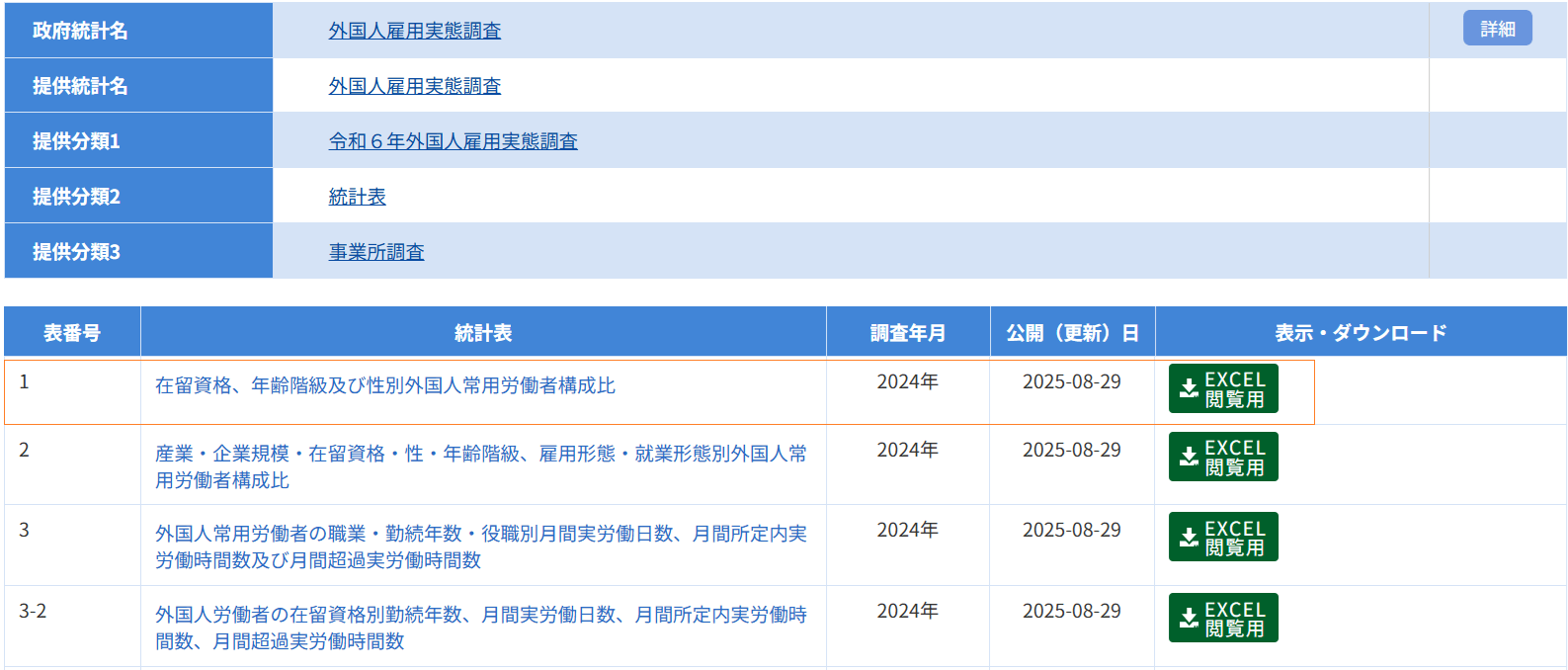This screenshot has height=670, width=1568.
Task: Open 令和６年外国人雇用実態調査 link
Action: [453, 141]
